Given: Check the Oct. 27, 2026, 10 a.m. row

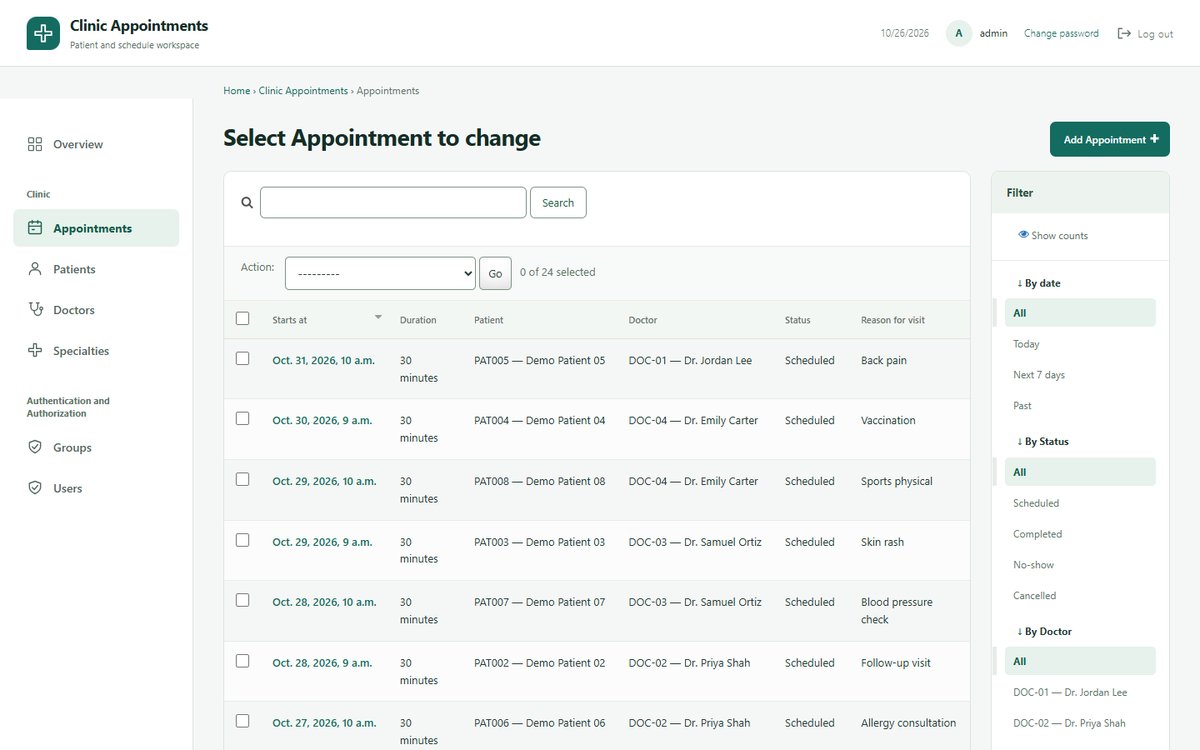Looking at the screenshot, I should pyautogui.click(x=242, y=721).
